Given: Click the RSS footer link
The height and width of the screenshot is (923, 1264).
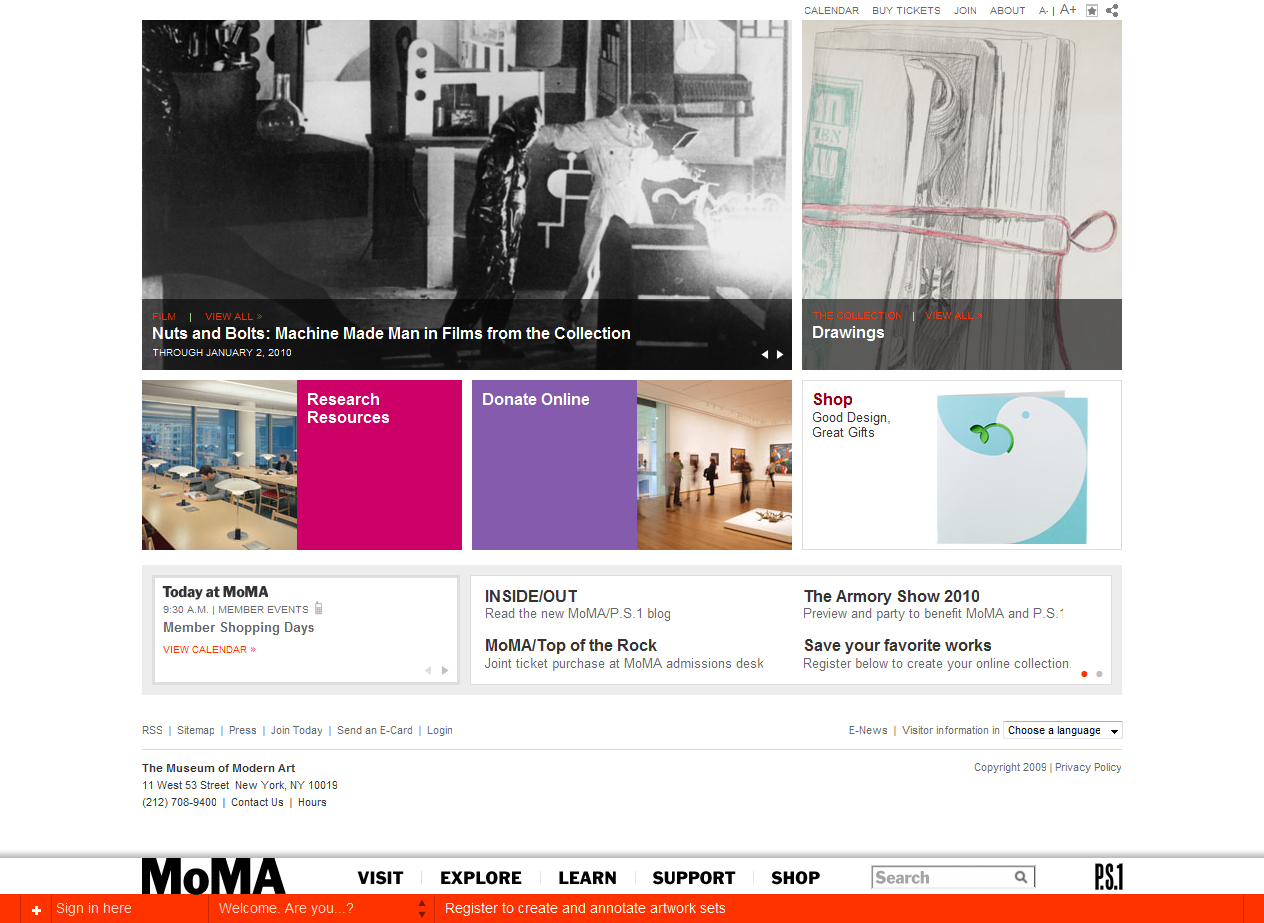Looking at the screenshot, I should click(152, 731).
